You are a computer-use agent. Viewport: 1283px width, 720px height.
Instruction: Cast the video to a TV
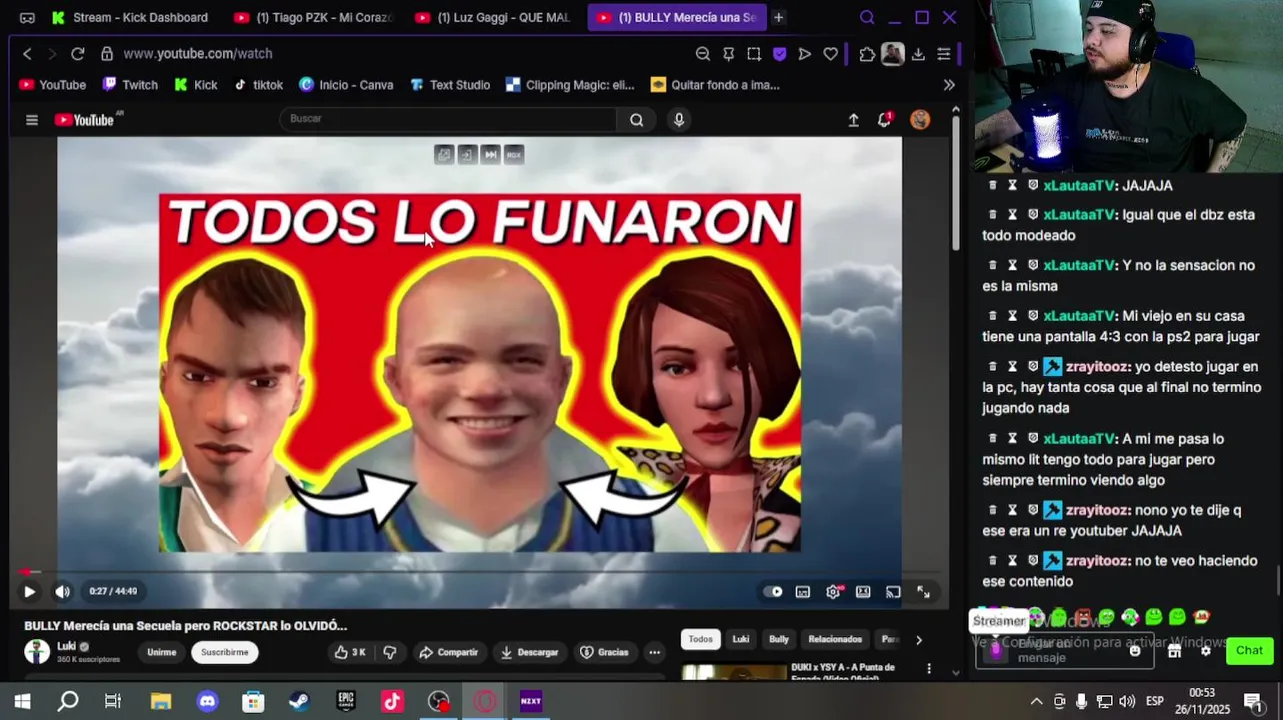(893, 592)
